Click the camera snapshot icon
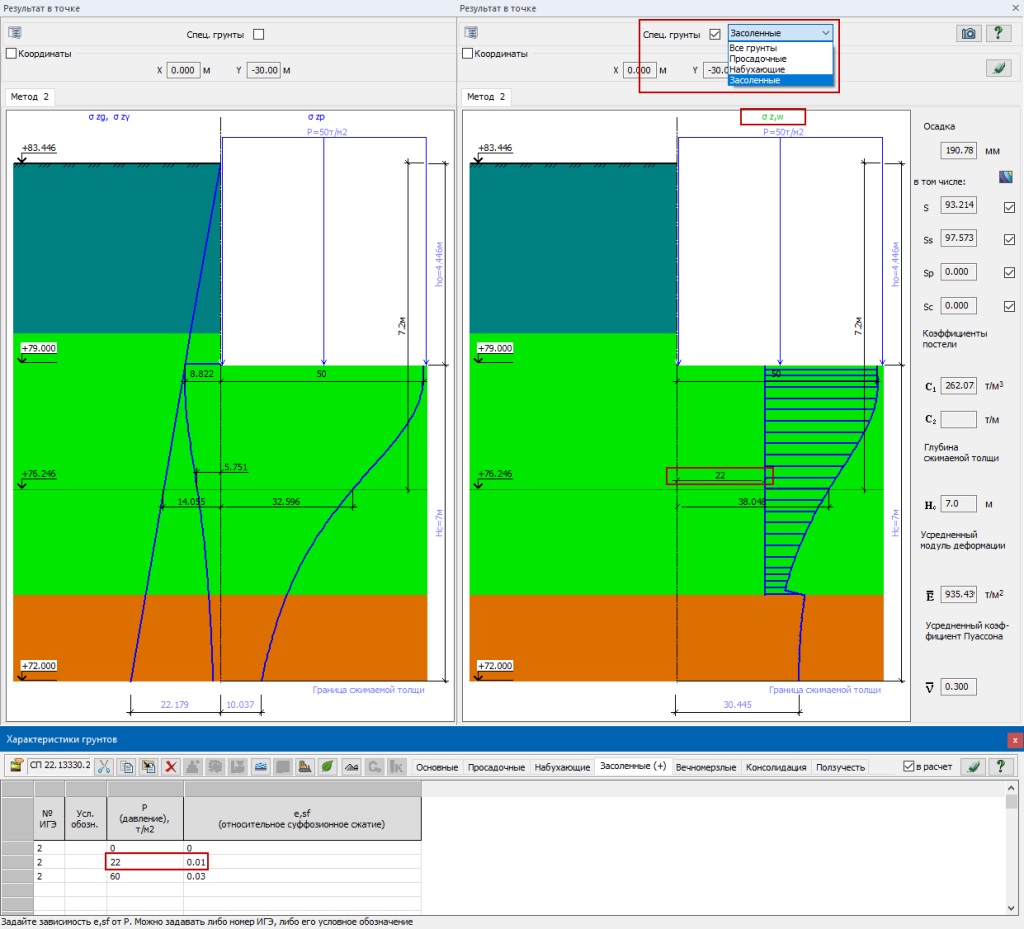Image resolution: width=1024 pixels, height=929 pixels. [x=967, y=33]
